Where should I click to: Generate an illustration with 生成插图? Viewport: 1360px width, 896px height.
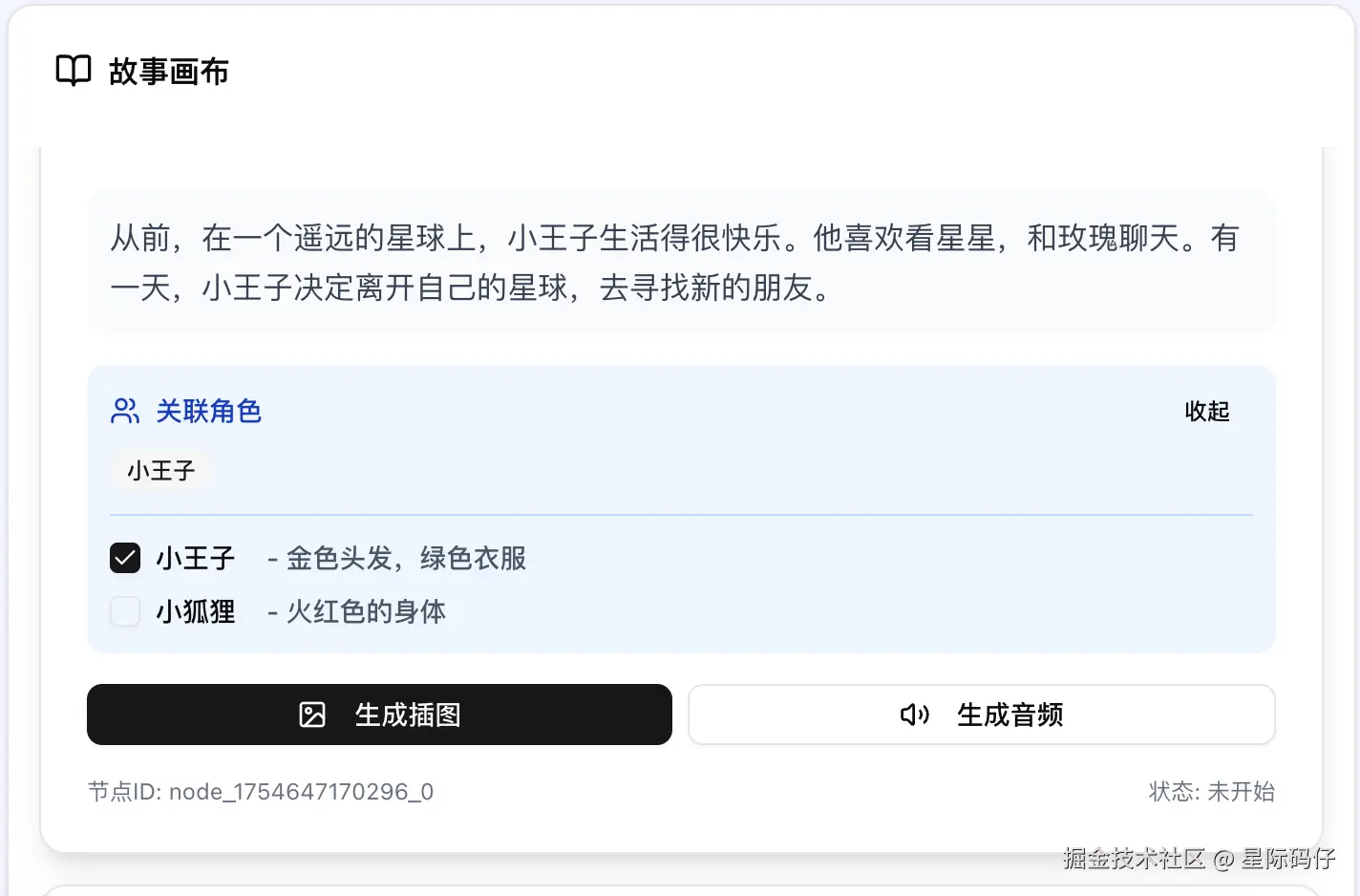[379, 715]
